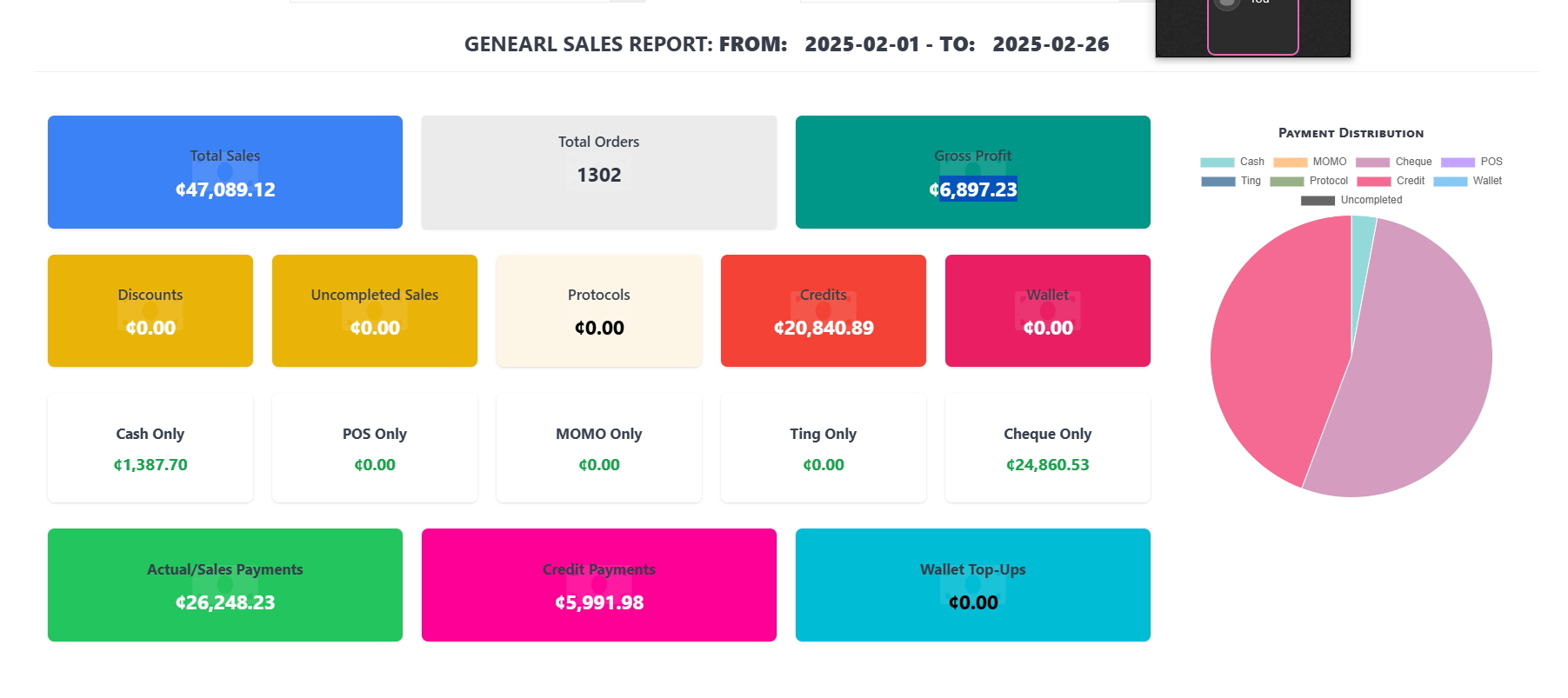The image size is (1568, 698).
Task: Click the video call thumbnail overlay
Action: [x=1252, y=28]
